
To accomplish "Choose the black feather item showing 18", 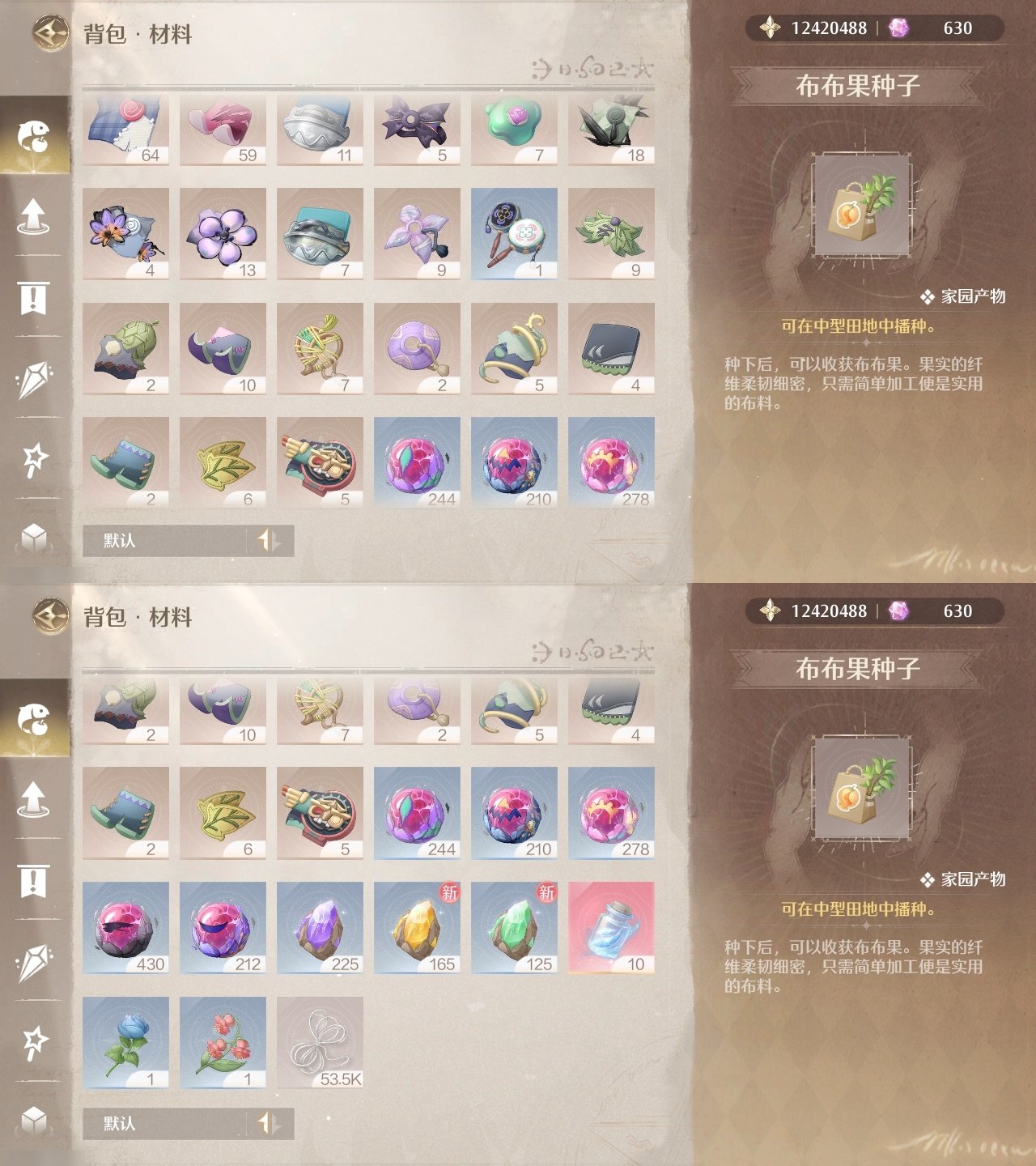I will coord(611,130).
